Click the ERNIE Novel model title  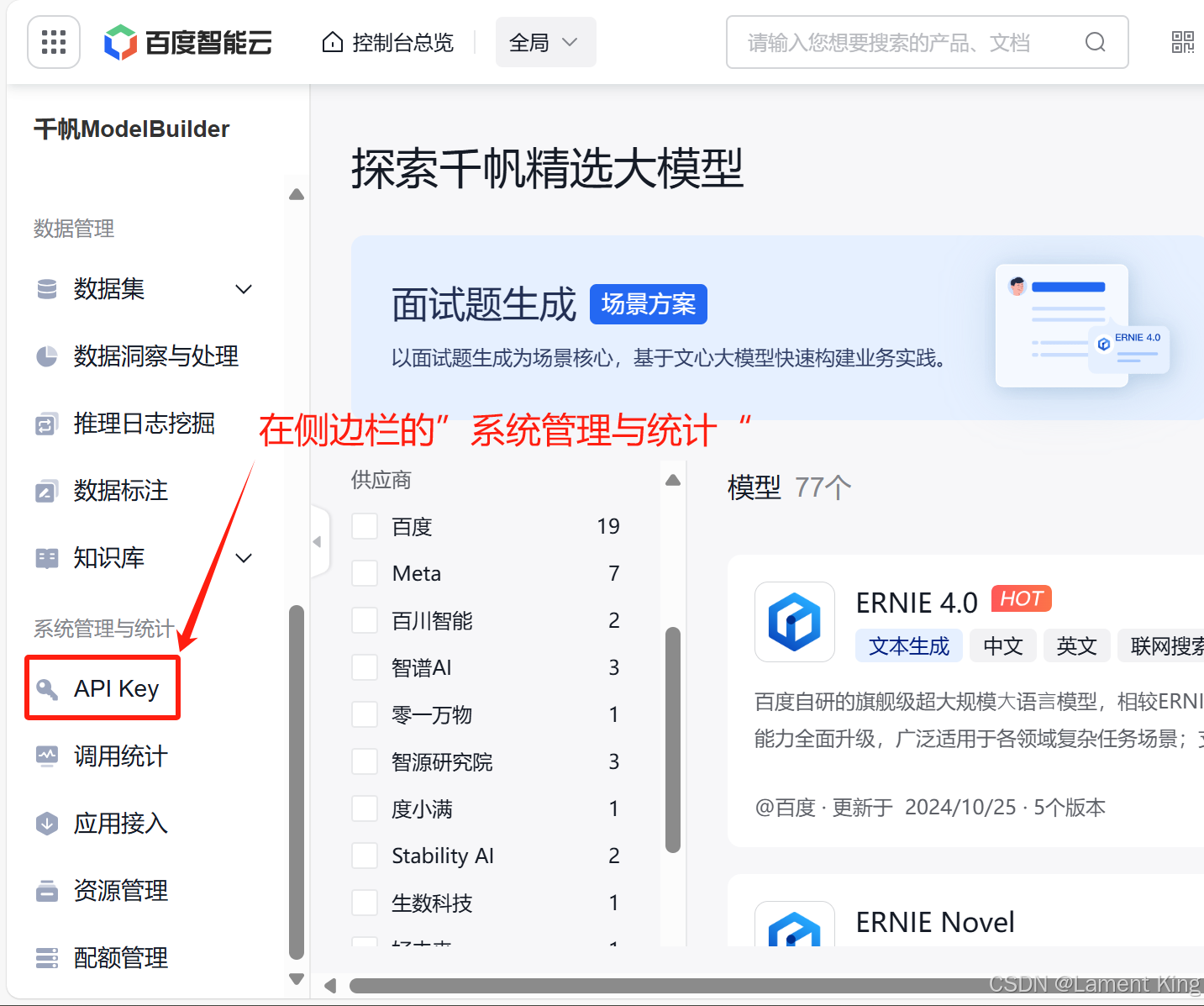coord(935,922)
